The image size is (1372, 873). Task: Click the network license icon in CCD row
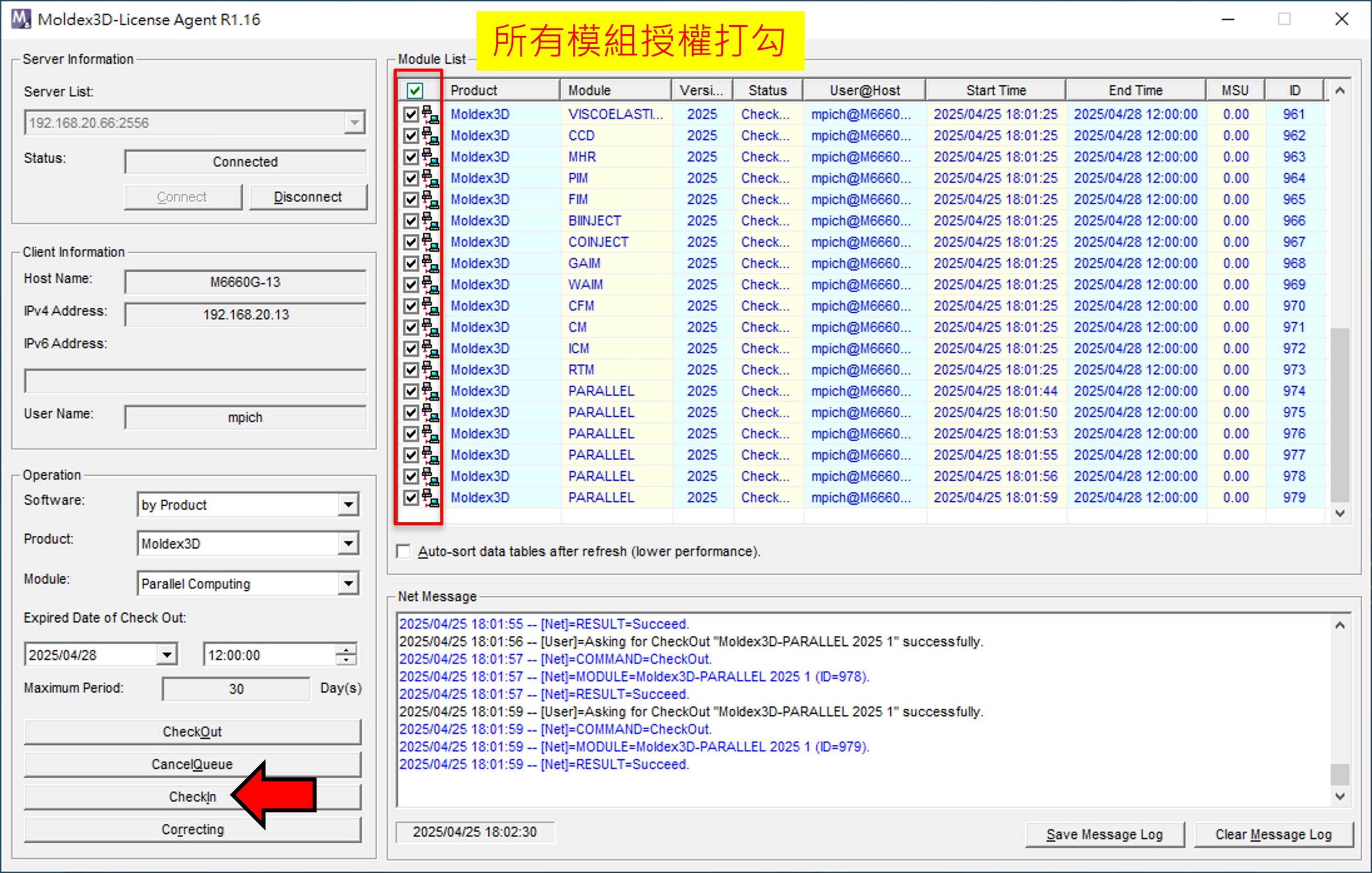tap(430, 136)
